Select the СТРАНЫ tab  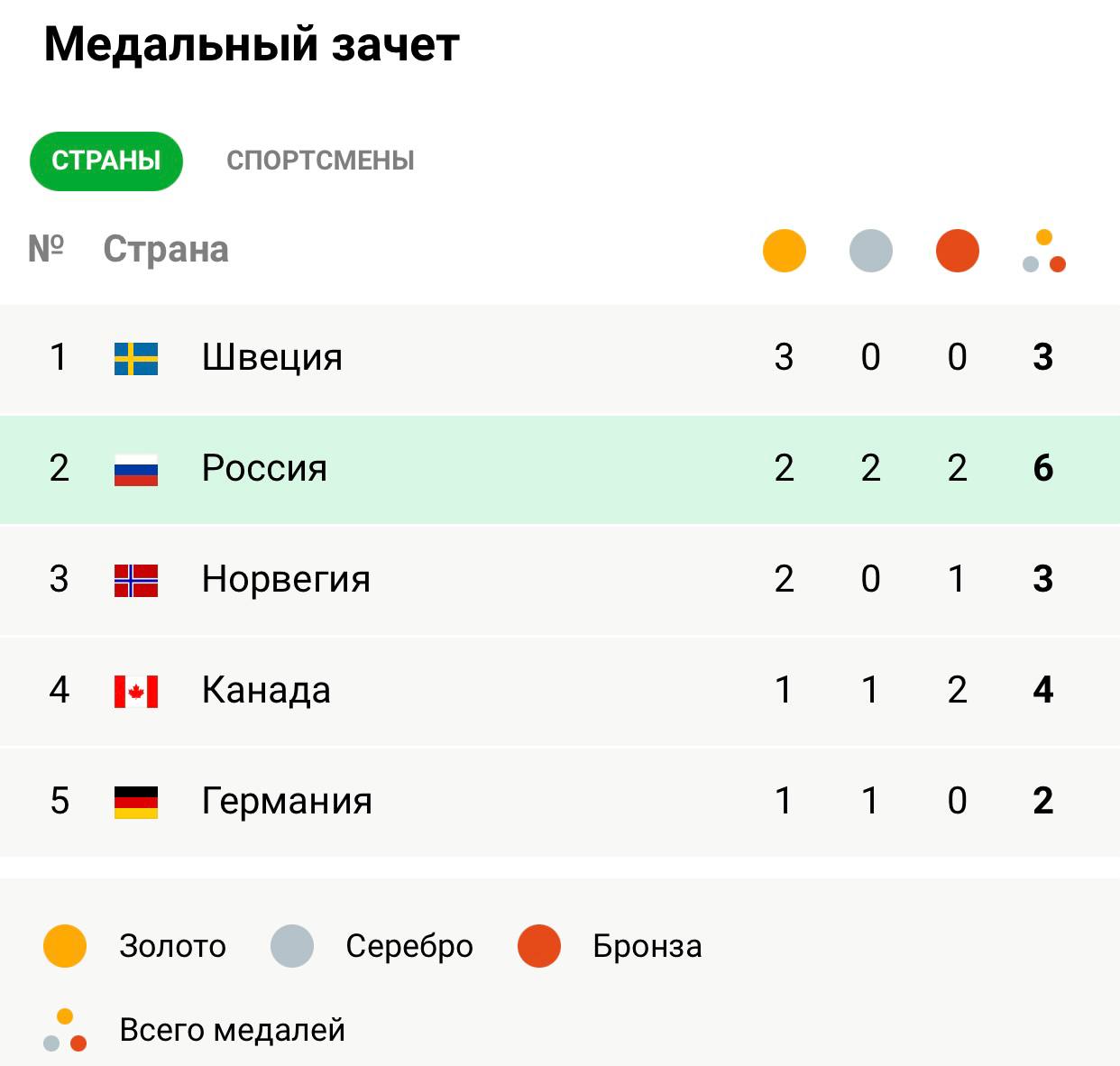(106, 161)
